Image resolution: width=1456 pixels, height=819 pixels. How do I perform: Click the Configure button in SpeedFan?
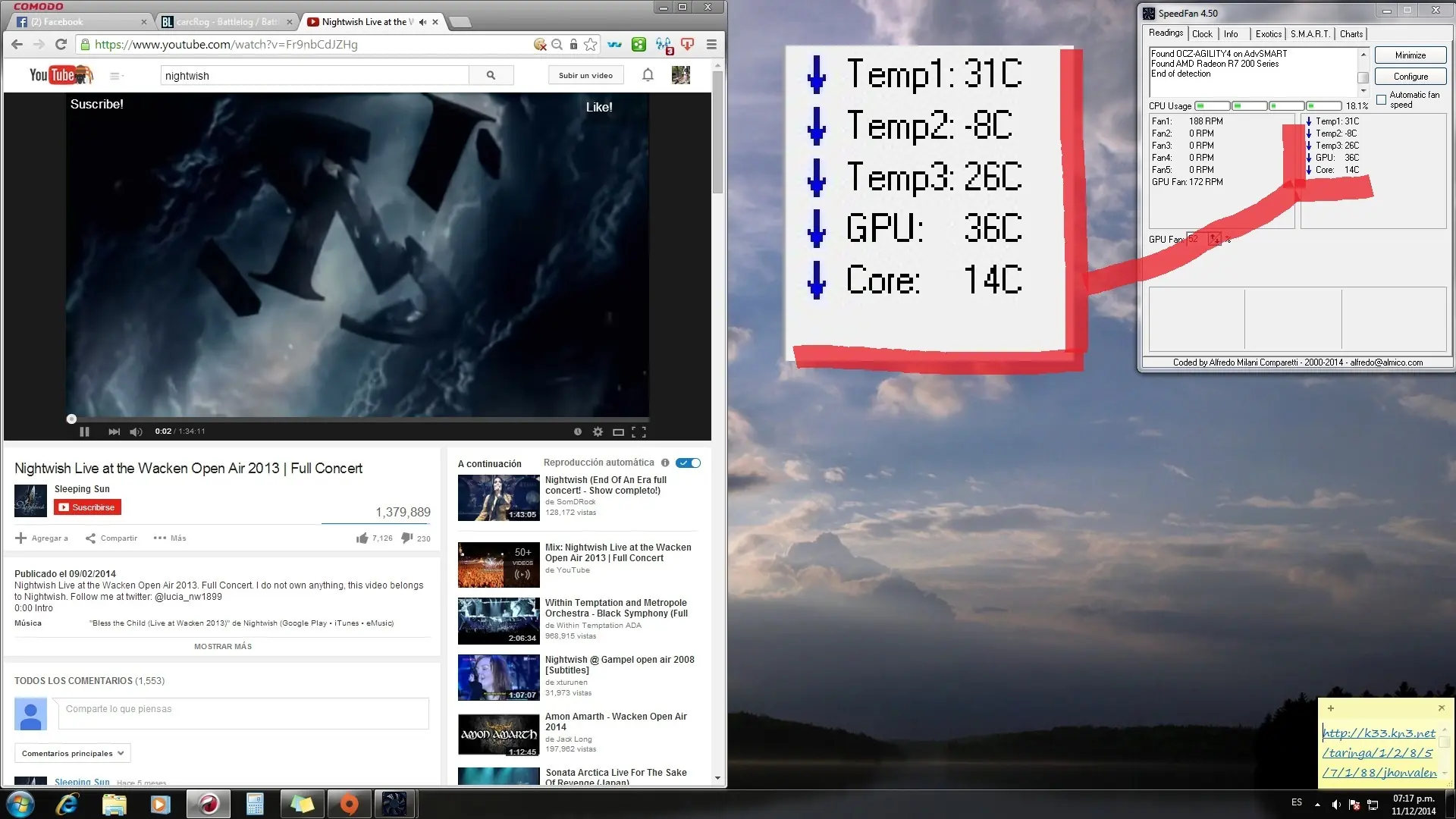(x=1410, y=77)
